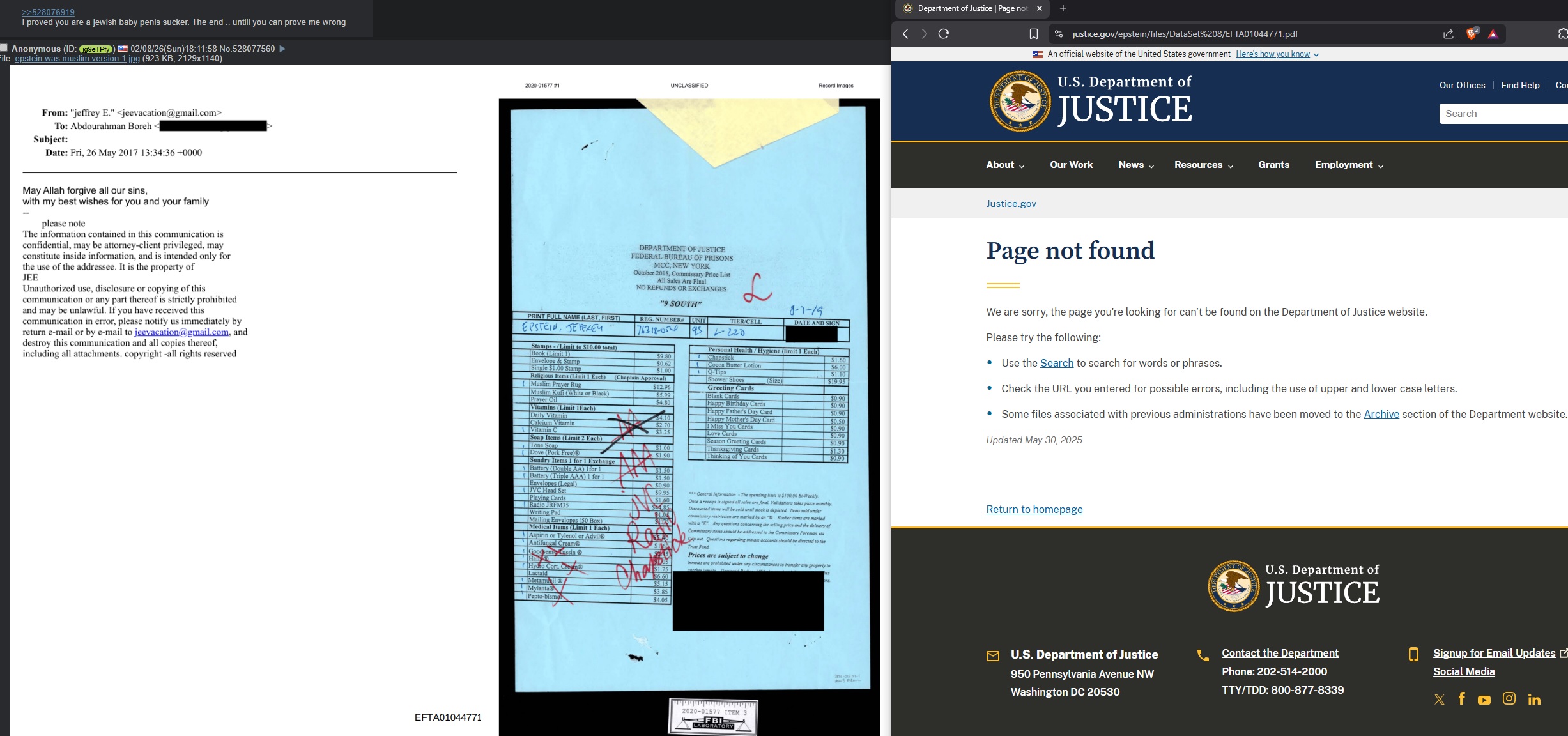The height and width of the screenshot is (736, 1568).
Task: Select the Our Work nav item
Action: coord(1071,165)
